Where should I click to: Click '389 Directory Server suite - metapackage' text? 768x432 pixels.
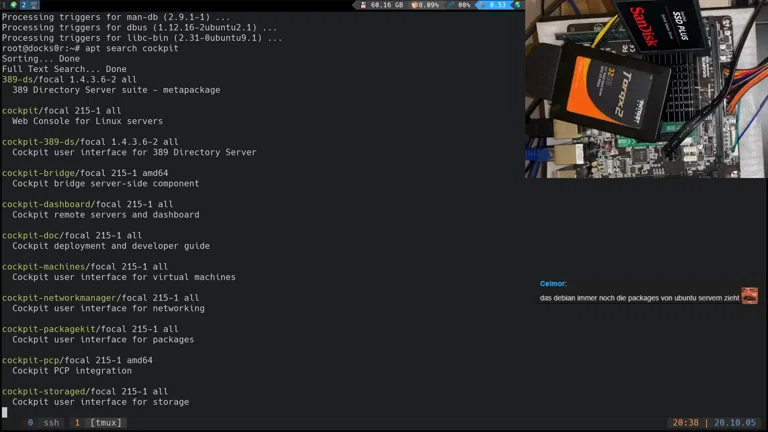point(116,90)
